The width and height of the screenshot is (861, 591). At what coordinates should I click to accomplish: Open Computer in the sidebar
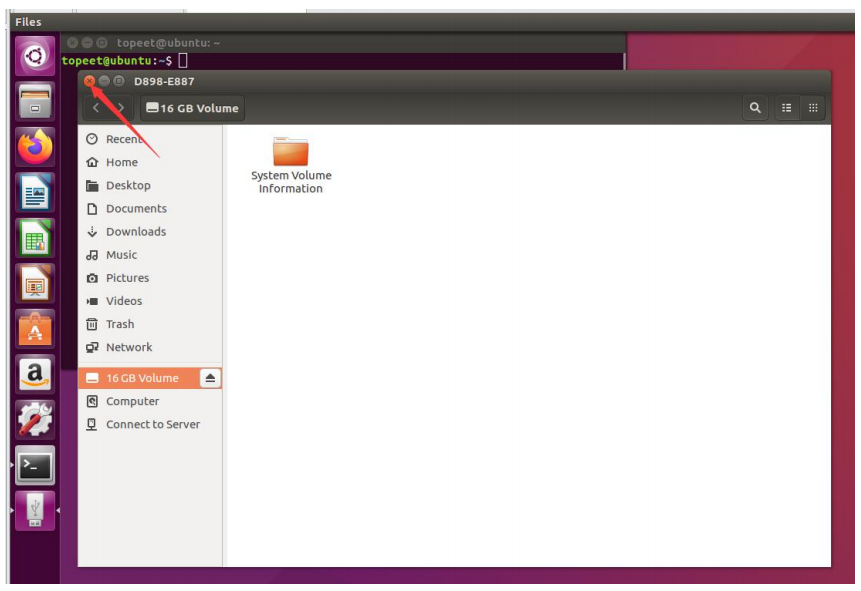[150, 401]
